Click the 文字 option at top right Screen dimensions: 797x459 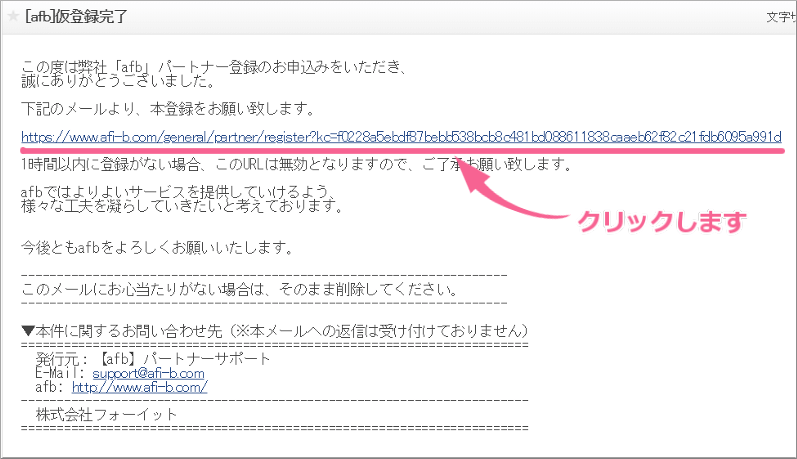tap(781, 17)
